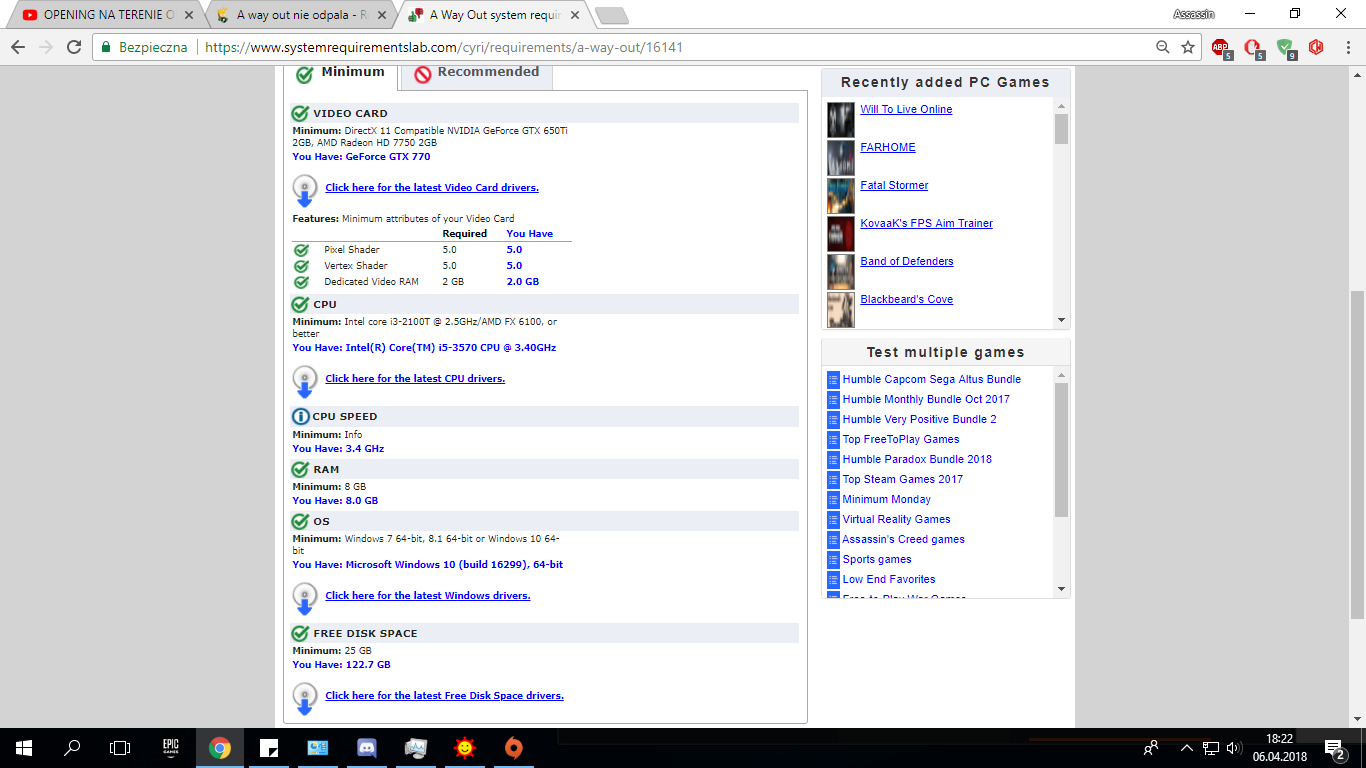Screen dimensions: 1366x768
Task: Click the Chrome icon in the taskbar
Action: click(x=220, y=747)
